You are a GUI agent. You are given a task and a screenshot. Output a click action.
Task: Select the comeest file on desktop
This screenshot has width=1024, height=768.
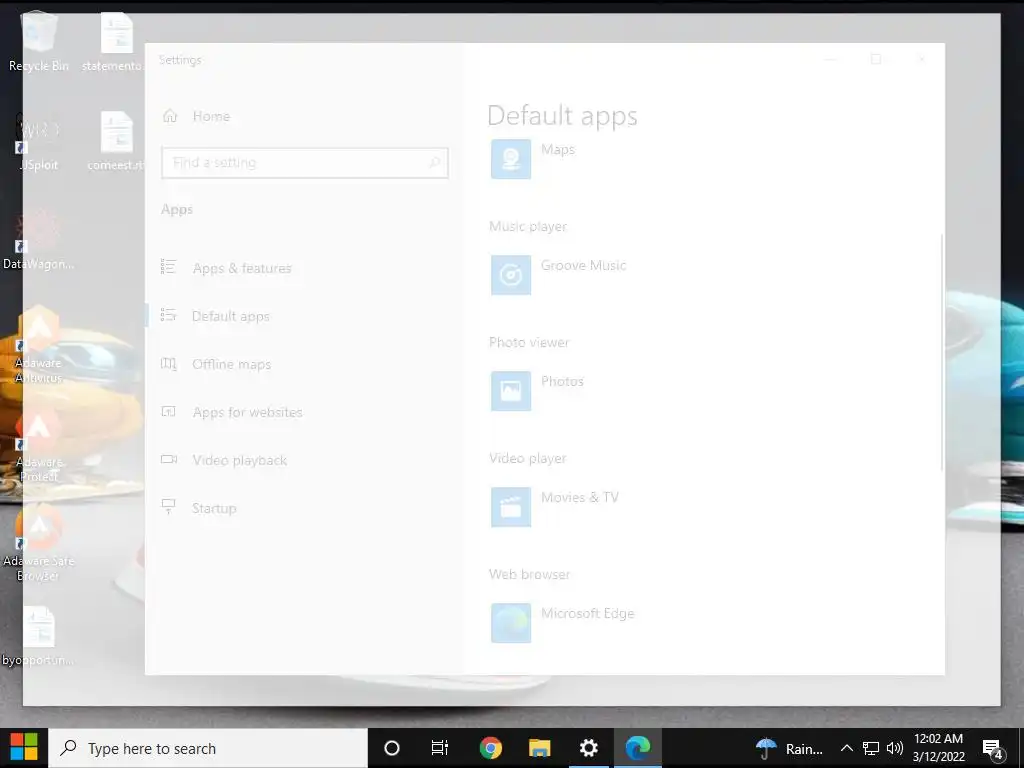coord(116,142)
